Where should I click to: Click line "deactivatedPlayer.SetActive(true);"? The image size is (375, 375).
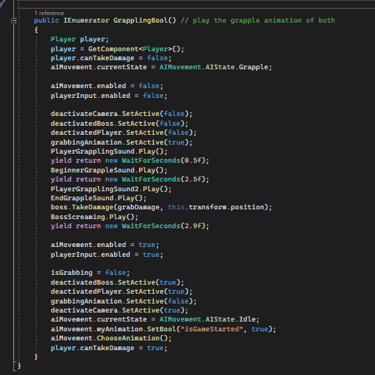point(122,291)
